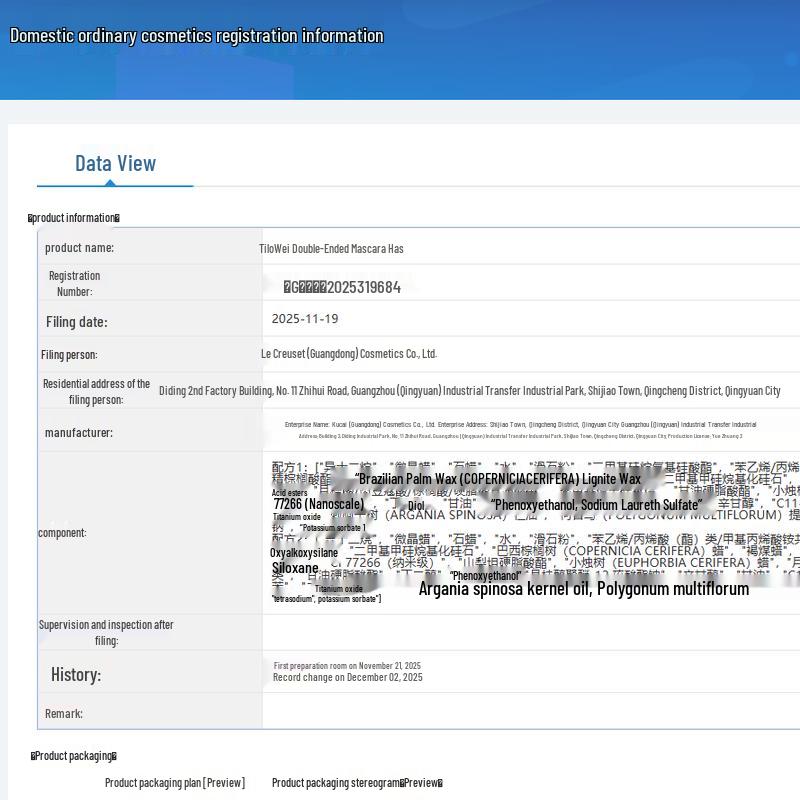Screen dimensions: 800x800
Task: Select the product name 'TiloWei Double-Ended Mascara Has'
Action: [x=331, y=248]
